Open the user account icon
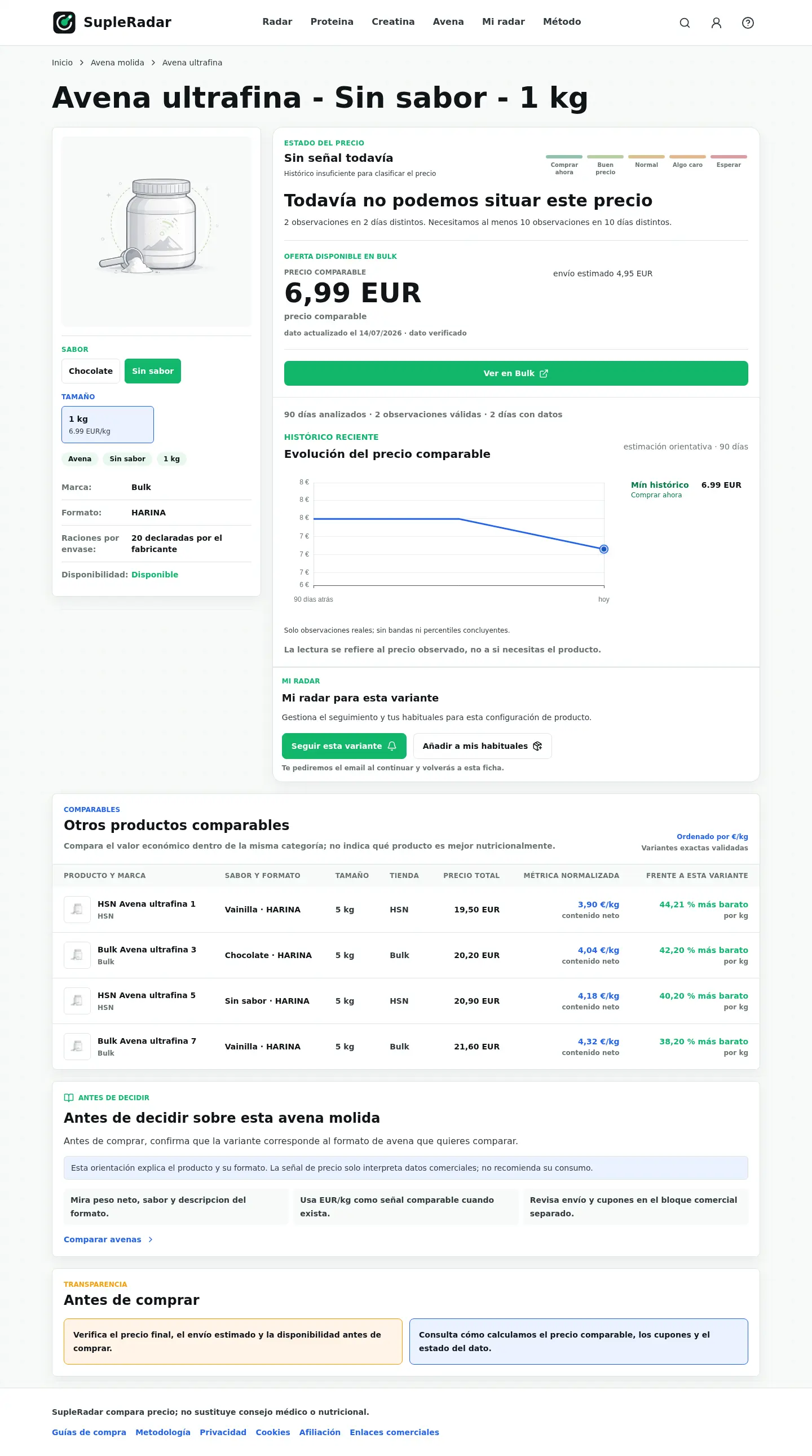This screenshot has width=812, height=1456. coord(716,23)
